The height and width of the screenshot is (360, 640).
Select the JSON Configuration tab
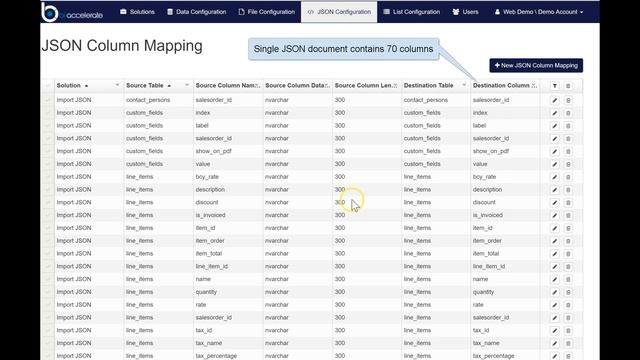coord(339,12)
